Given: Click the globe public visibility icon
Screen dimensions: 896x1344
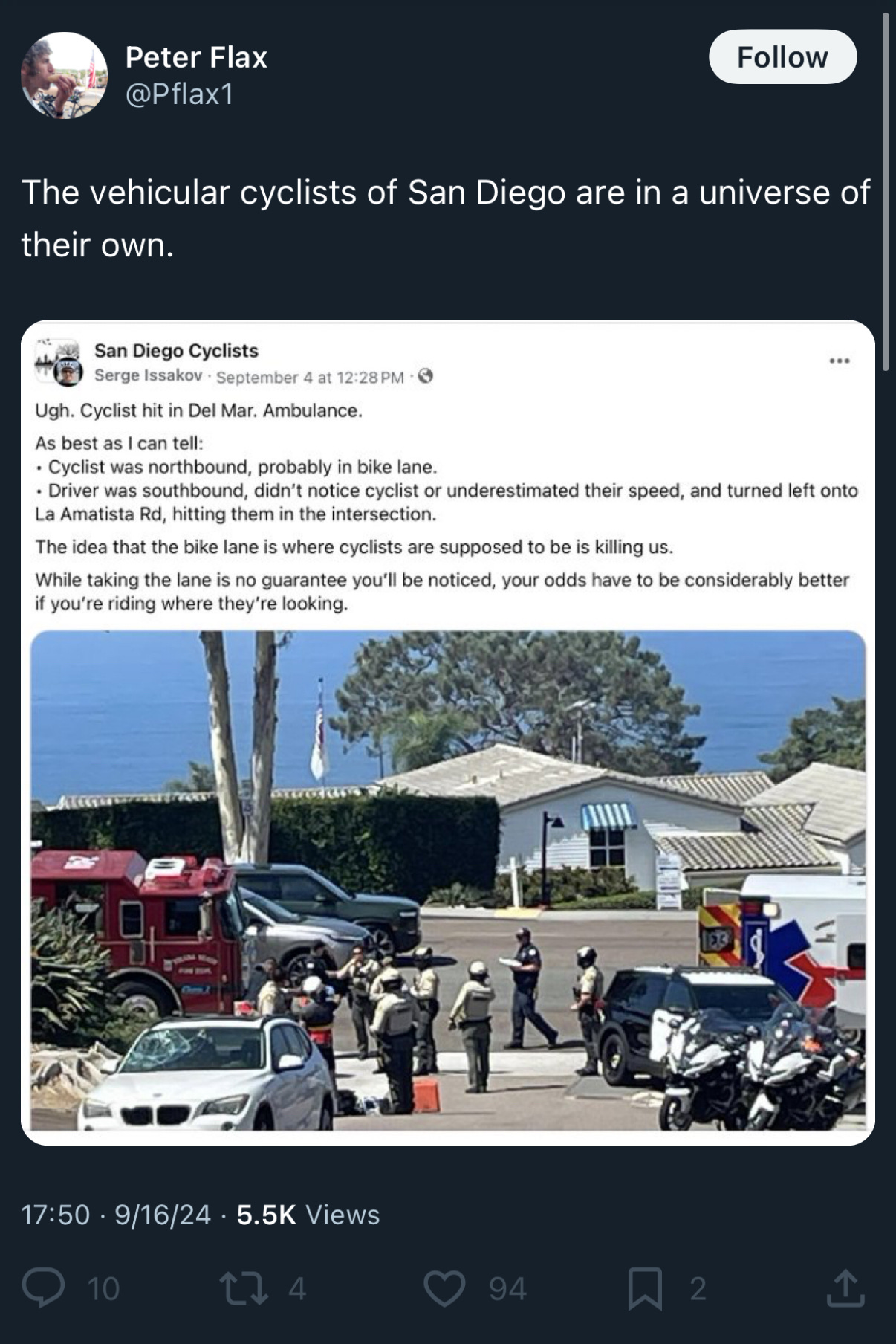Looking at the screenshot, I should pyautogui.click(x=426, y=376).
